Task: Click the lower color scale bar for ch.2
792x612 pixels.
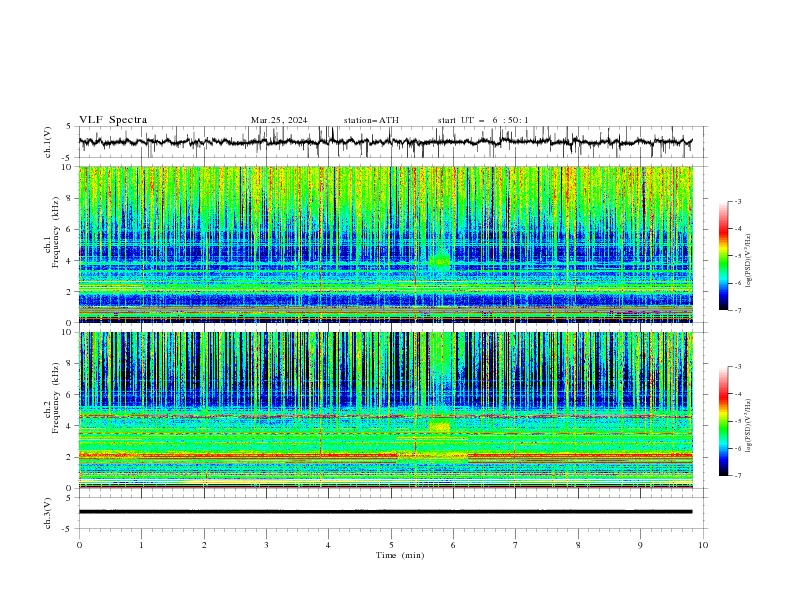Action: (x=723, y=421)
